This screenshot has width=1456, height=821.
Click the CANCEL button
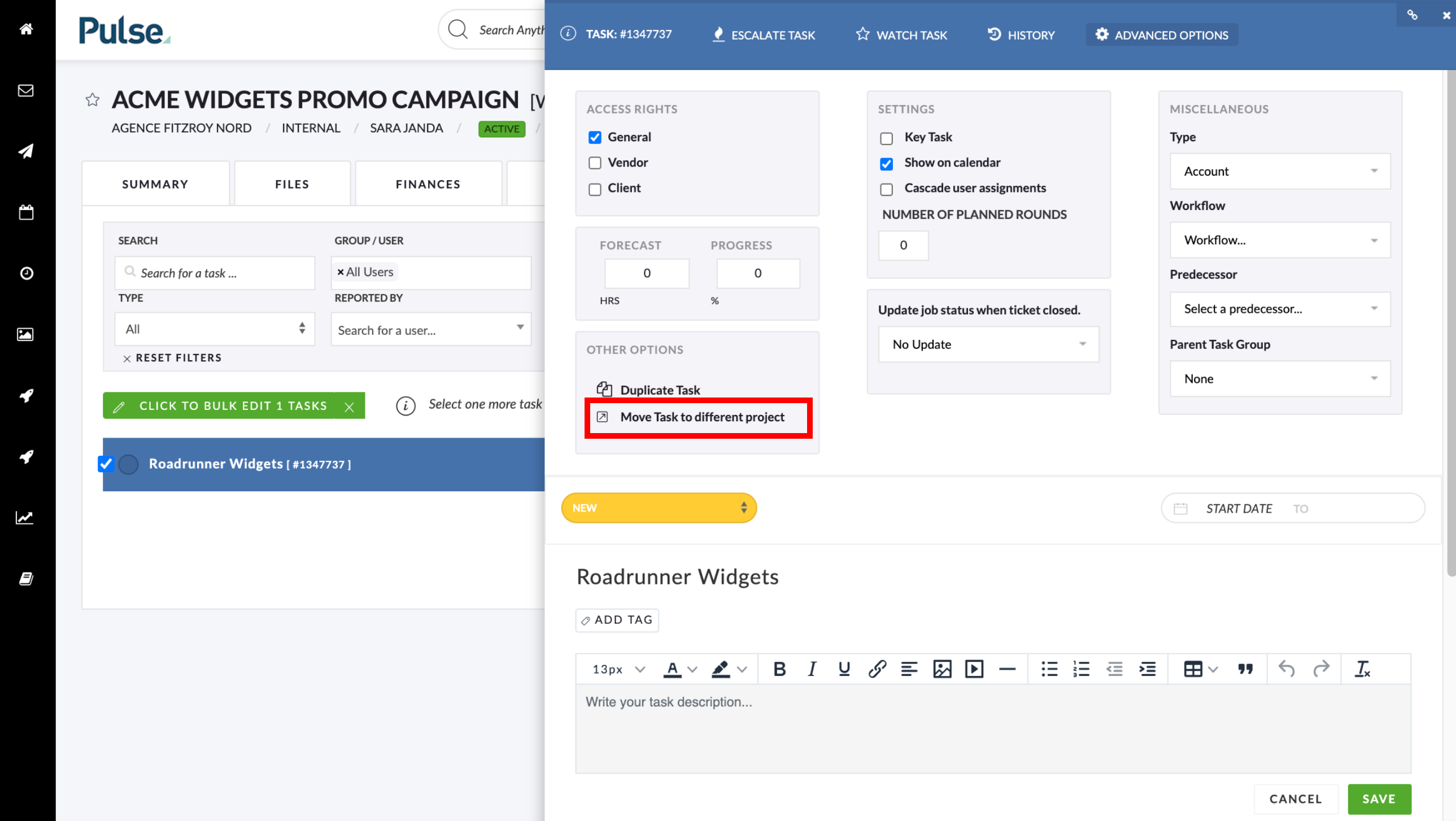tap(1296, 799)
